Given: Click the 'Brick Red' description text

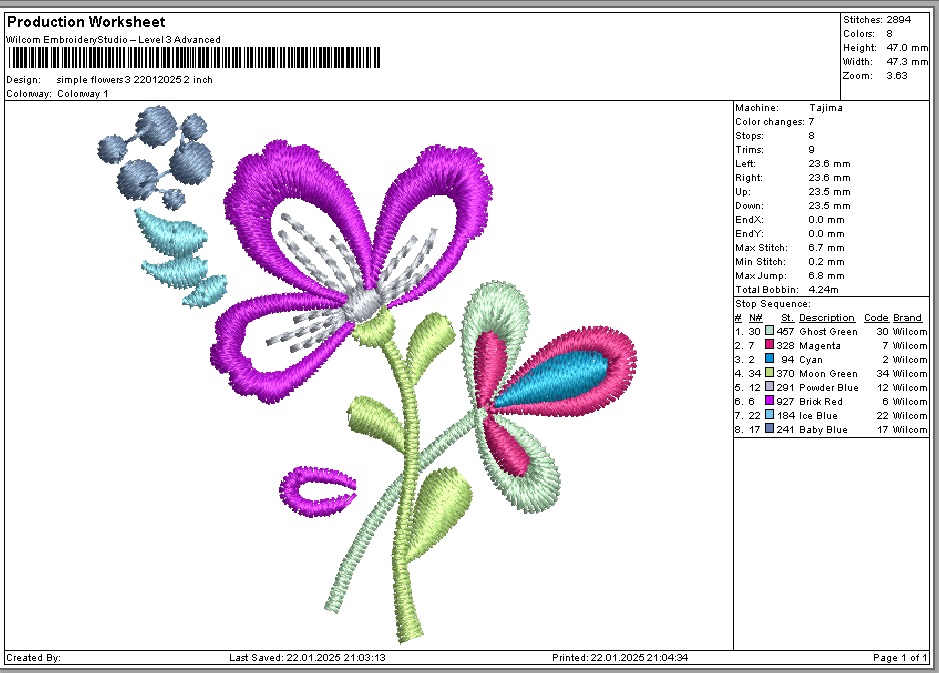Looking at the screenshot, I should (x=821, y=401).
